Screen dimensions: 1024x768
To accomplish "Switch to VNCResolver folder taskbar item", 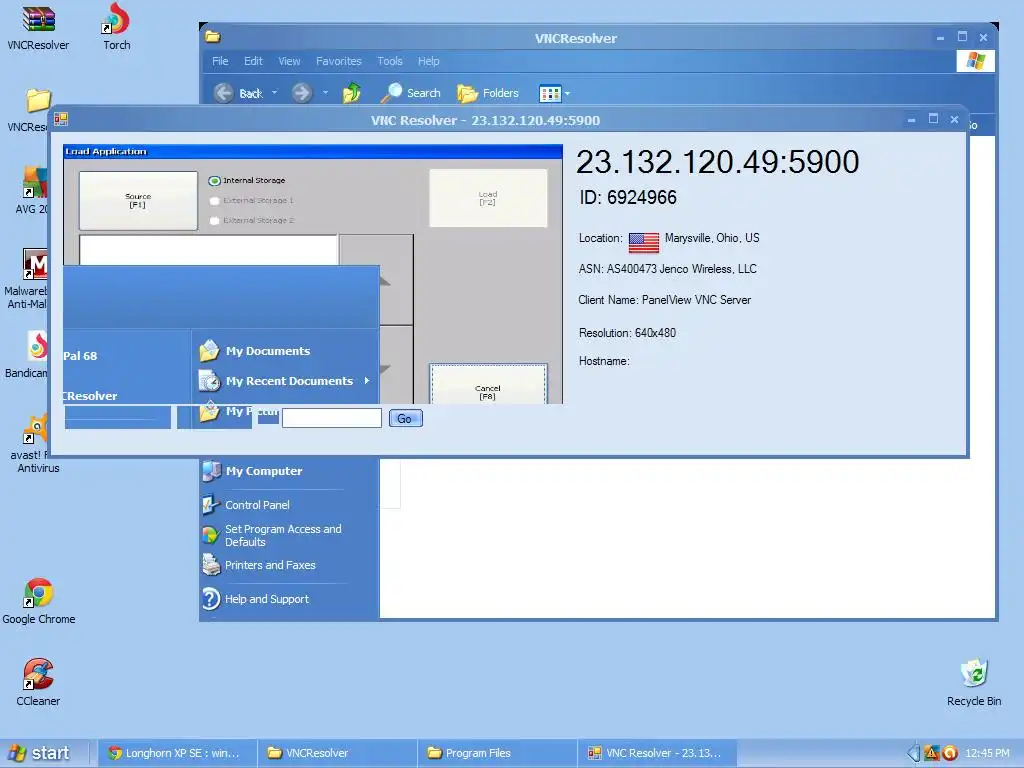I will coord(337,753).
